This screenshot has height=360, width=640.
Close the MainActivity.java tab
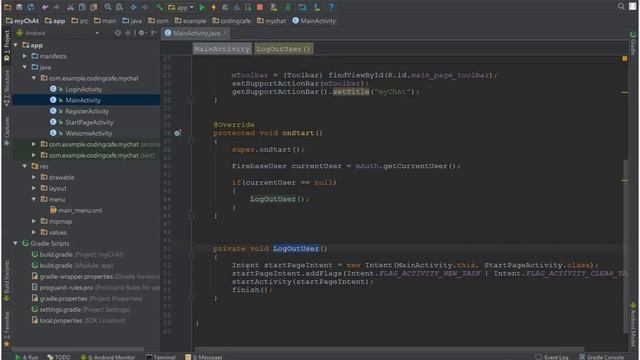(224, 33)
